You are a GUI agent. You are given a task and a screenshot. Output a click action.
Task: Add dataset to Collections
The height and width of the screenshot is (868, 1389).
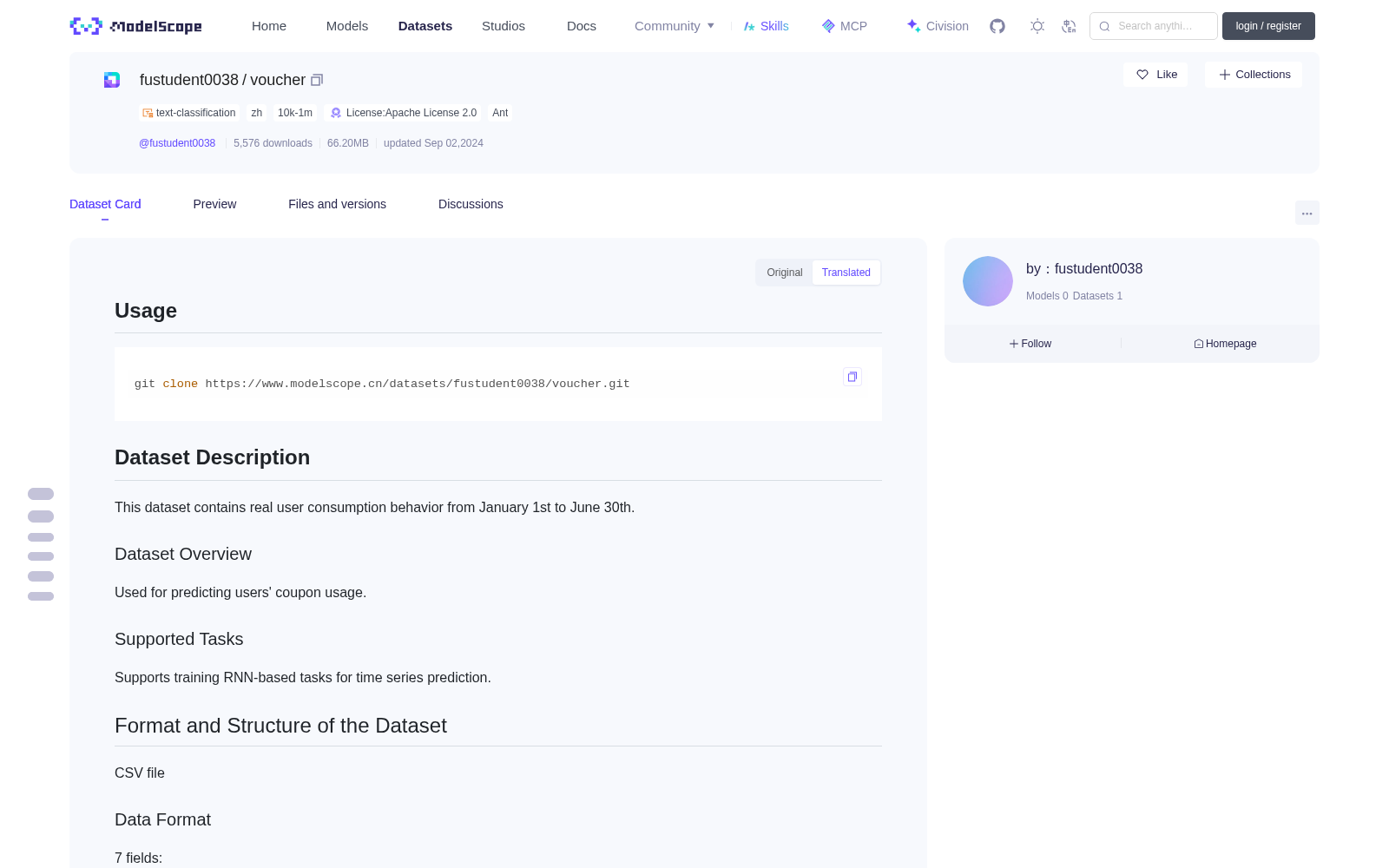pyautogui.click(x=1254, y=75)
